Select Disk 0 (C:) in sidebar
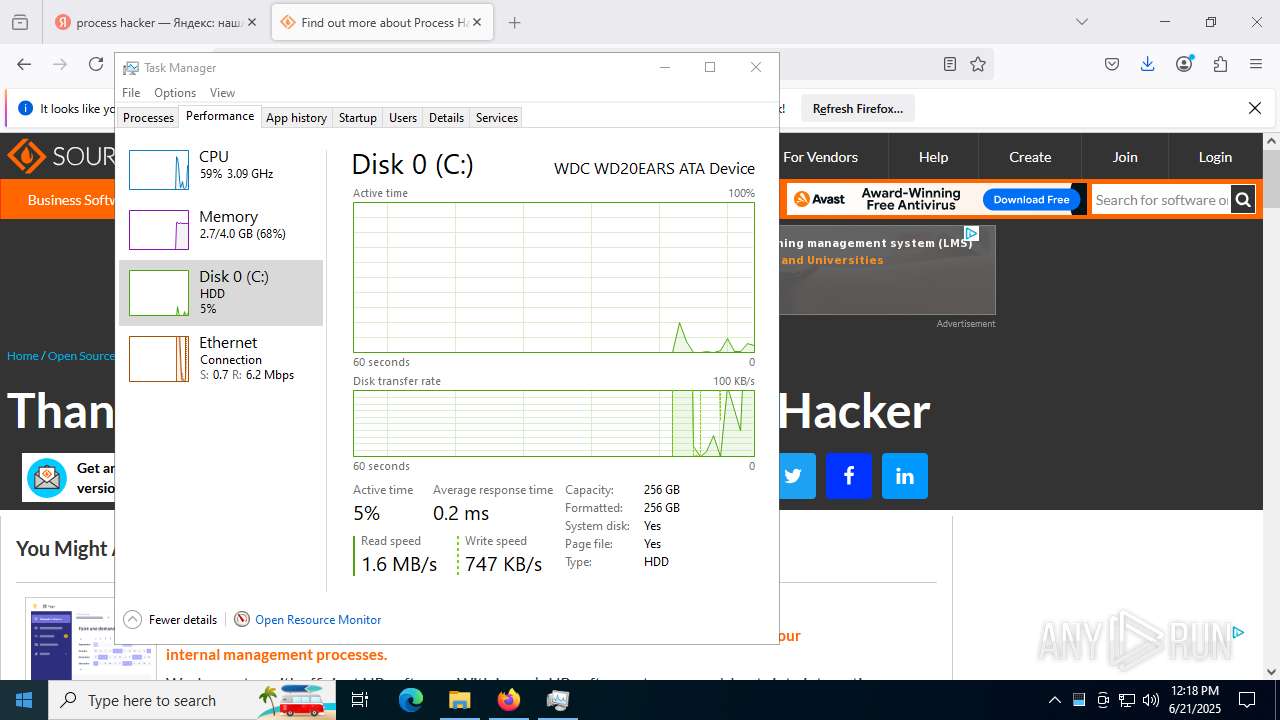This screenshot has height=720, width=1280. coord(221,293)
